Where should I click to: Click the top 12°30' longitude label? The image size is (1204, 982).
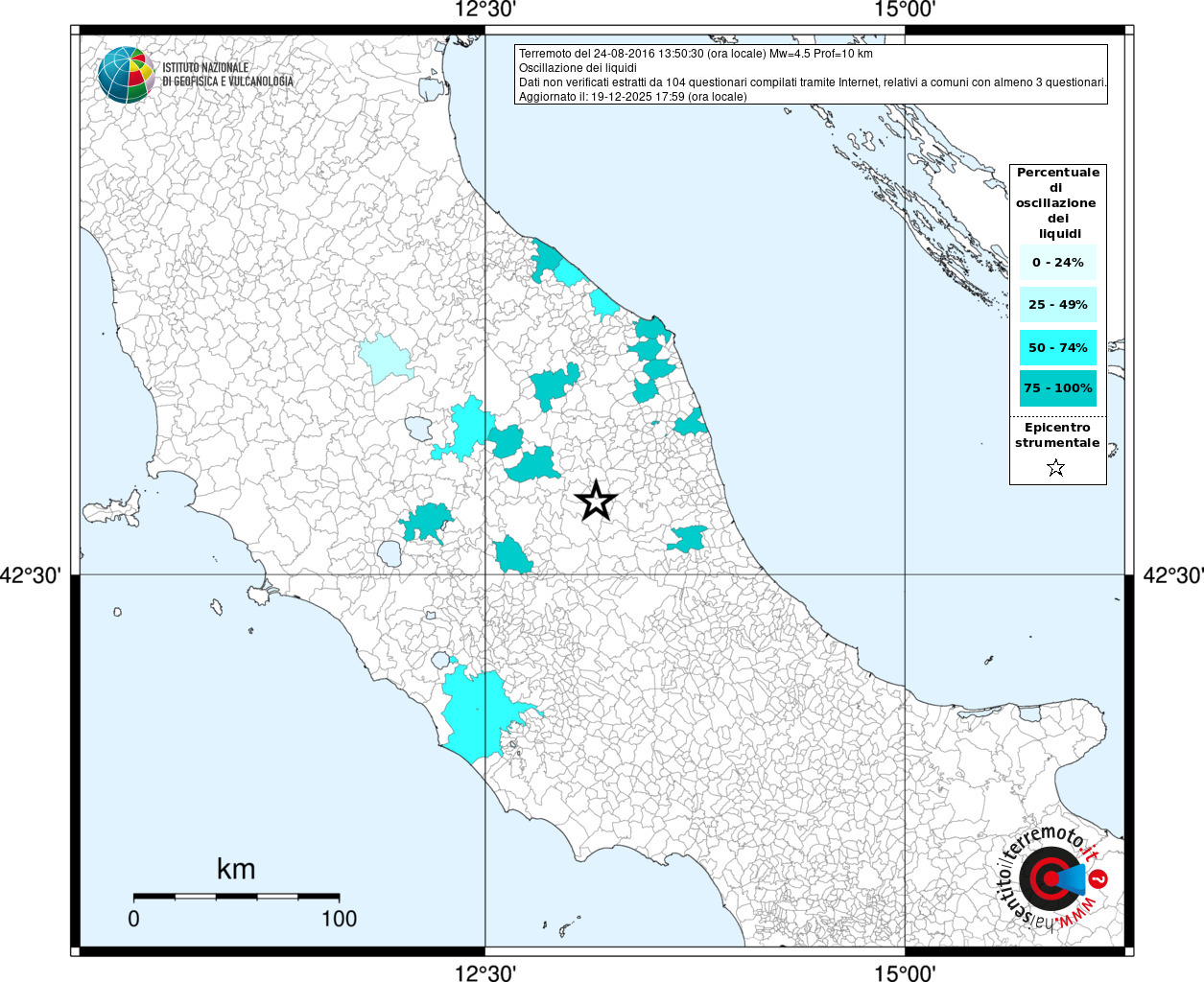pyautogui.click(x=485, y=11)
